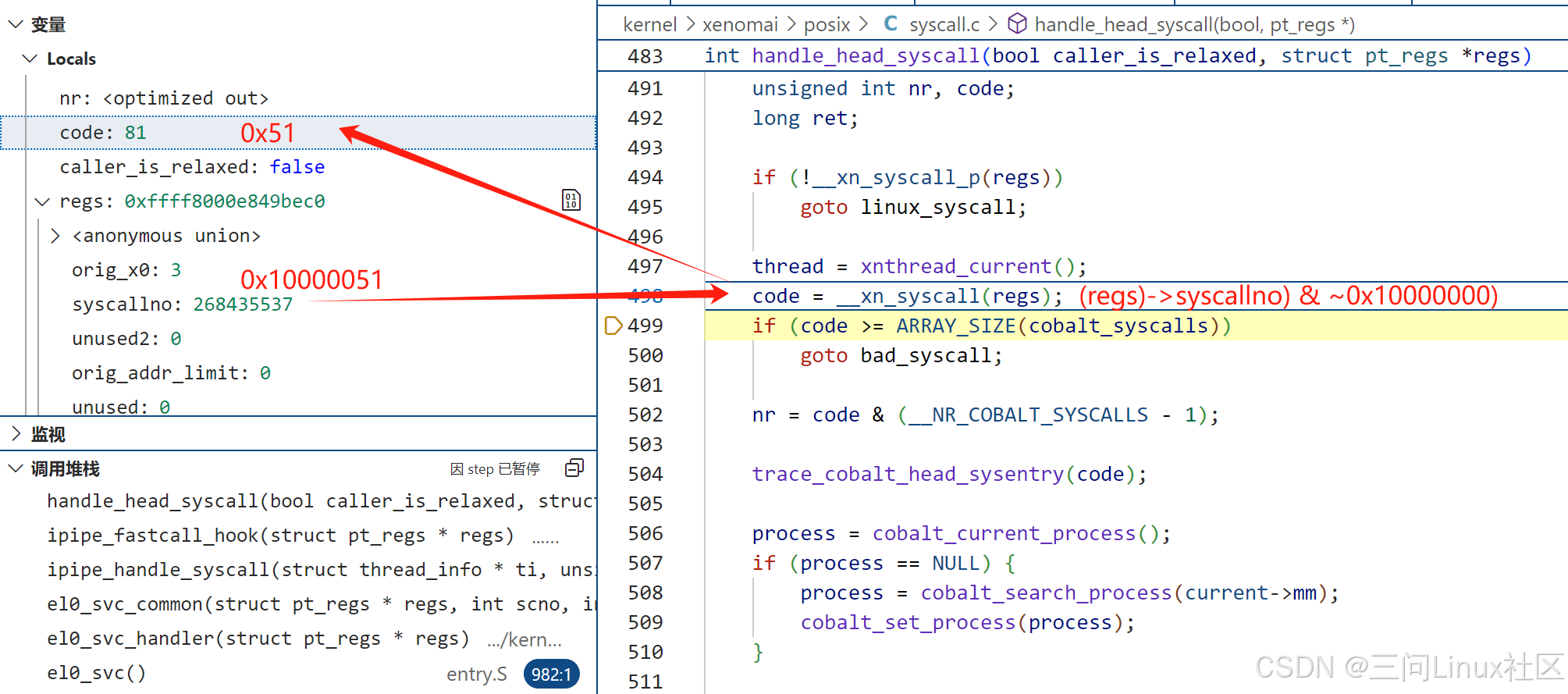Expand the <anonymous union> node
The height and width of the screenshot is (694, 1568).
[55, 236]
